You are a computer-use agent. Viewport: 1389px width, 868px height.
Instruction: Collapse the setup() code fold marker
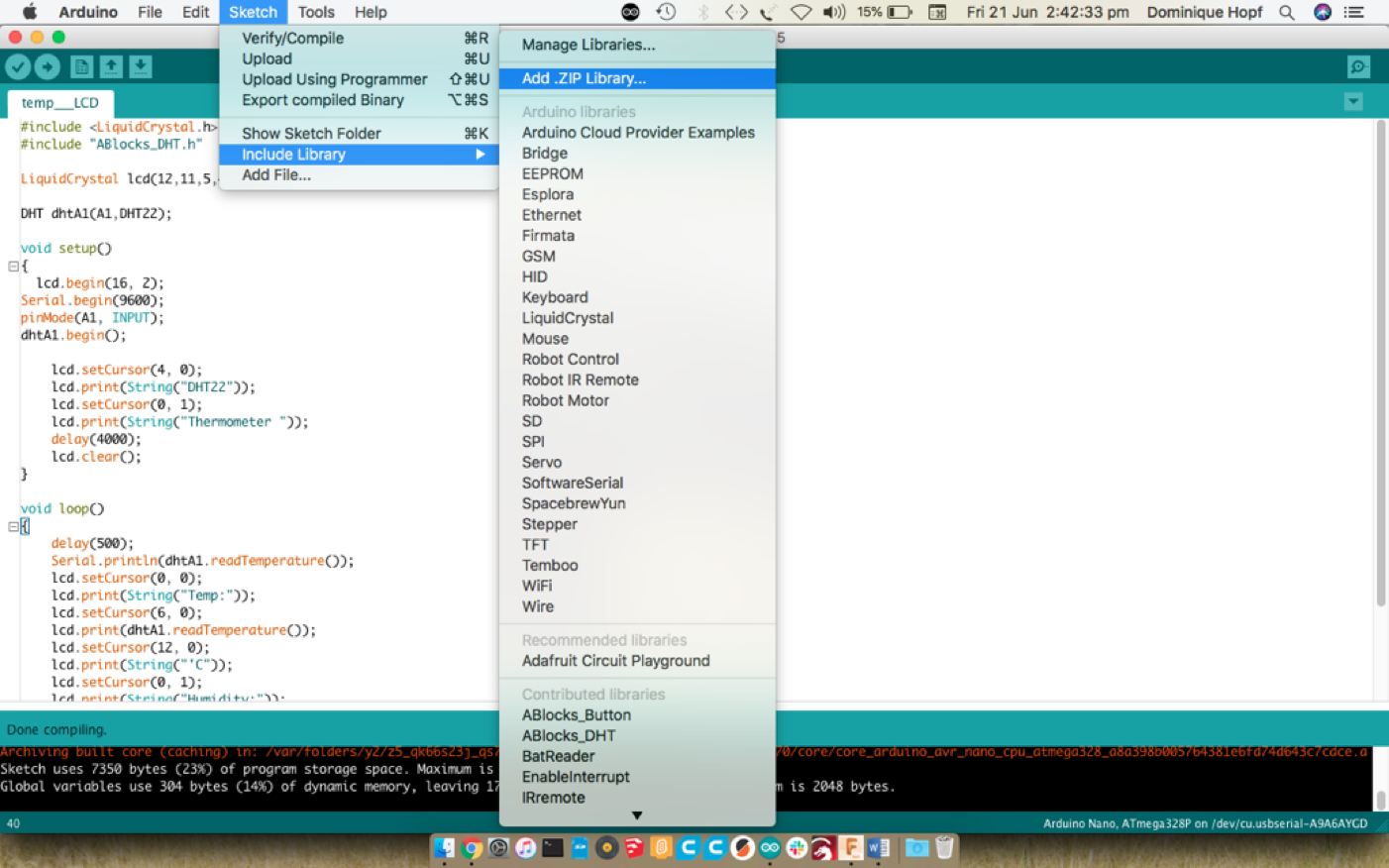13,266
